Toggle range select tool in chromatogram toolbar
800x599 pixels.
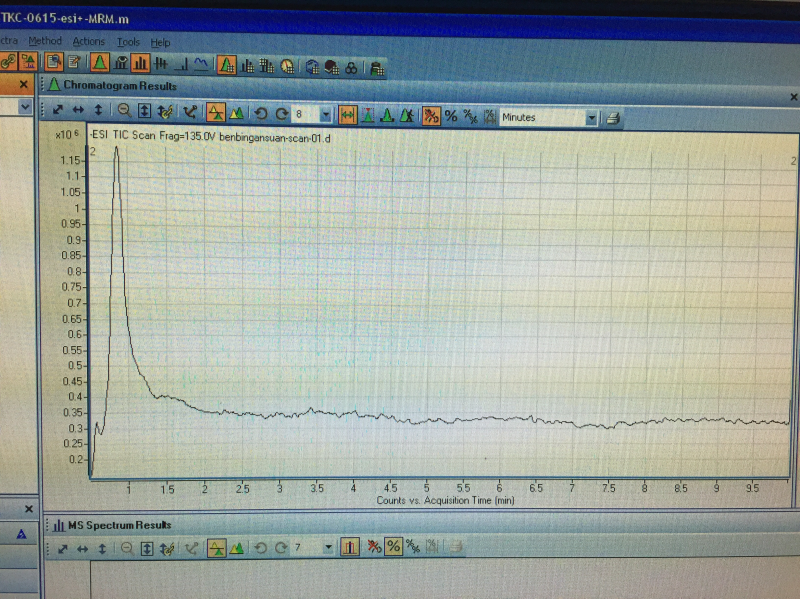click(347, 115)
